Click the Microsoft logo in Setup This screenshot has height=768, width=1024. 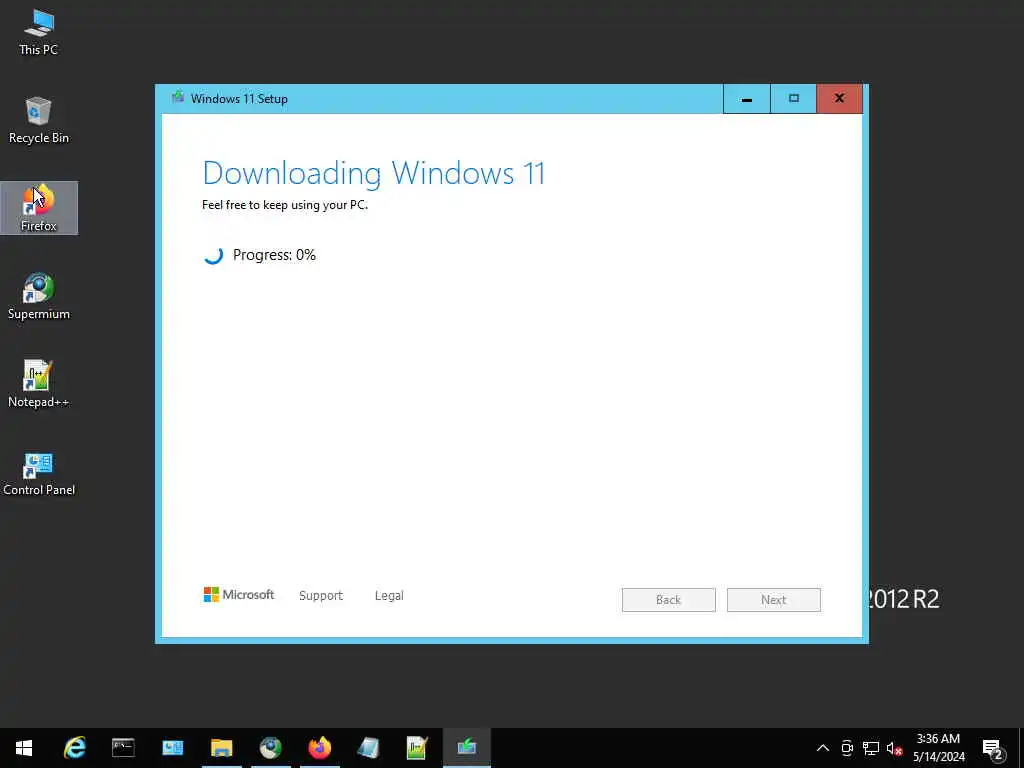pyautogui.click(x=238, y=594)
